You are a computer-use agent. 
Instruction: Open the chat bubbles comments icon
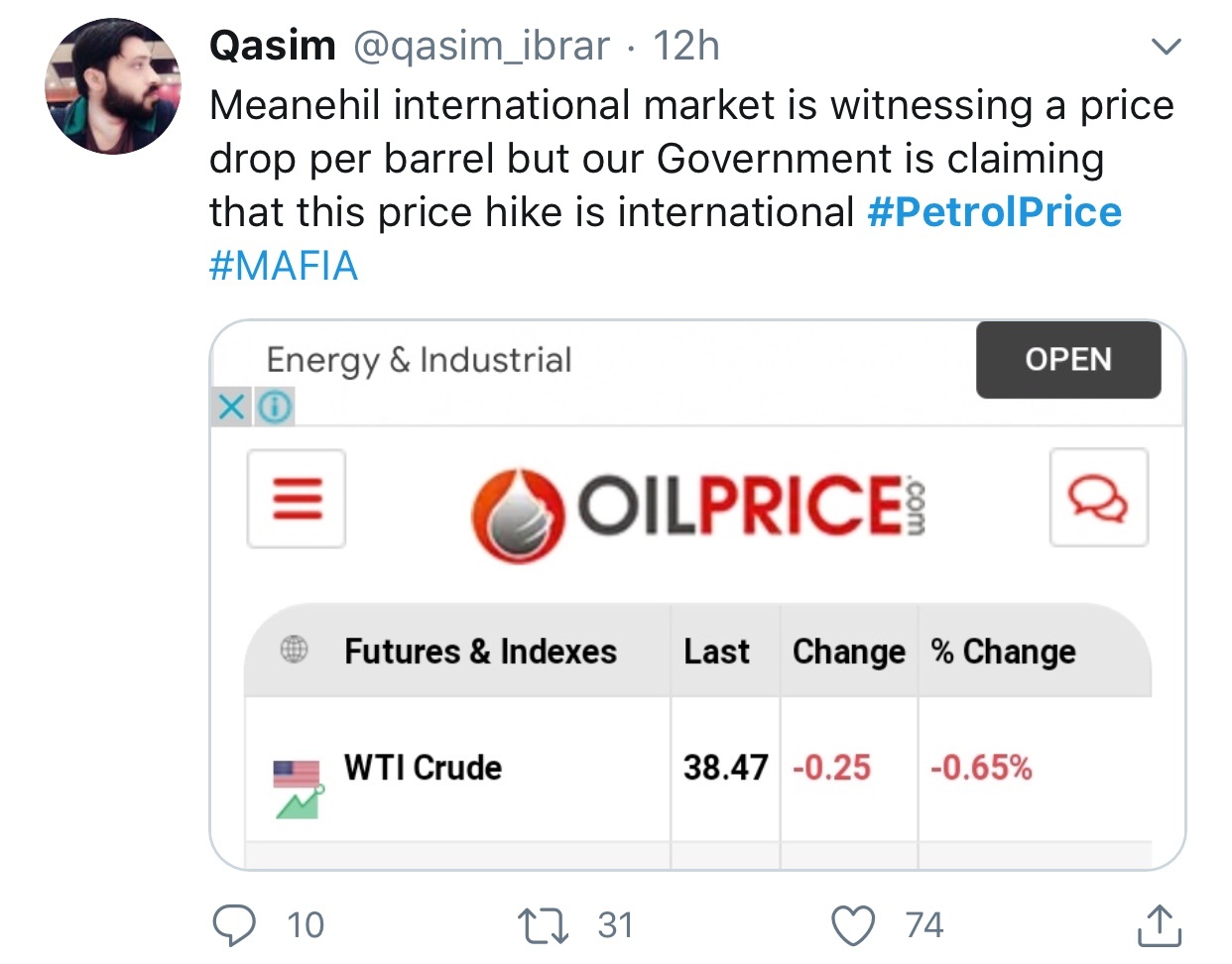pyautogui.click(x=1098, y=497)
